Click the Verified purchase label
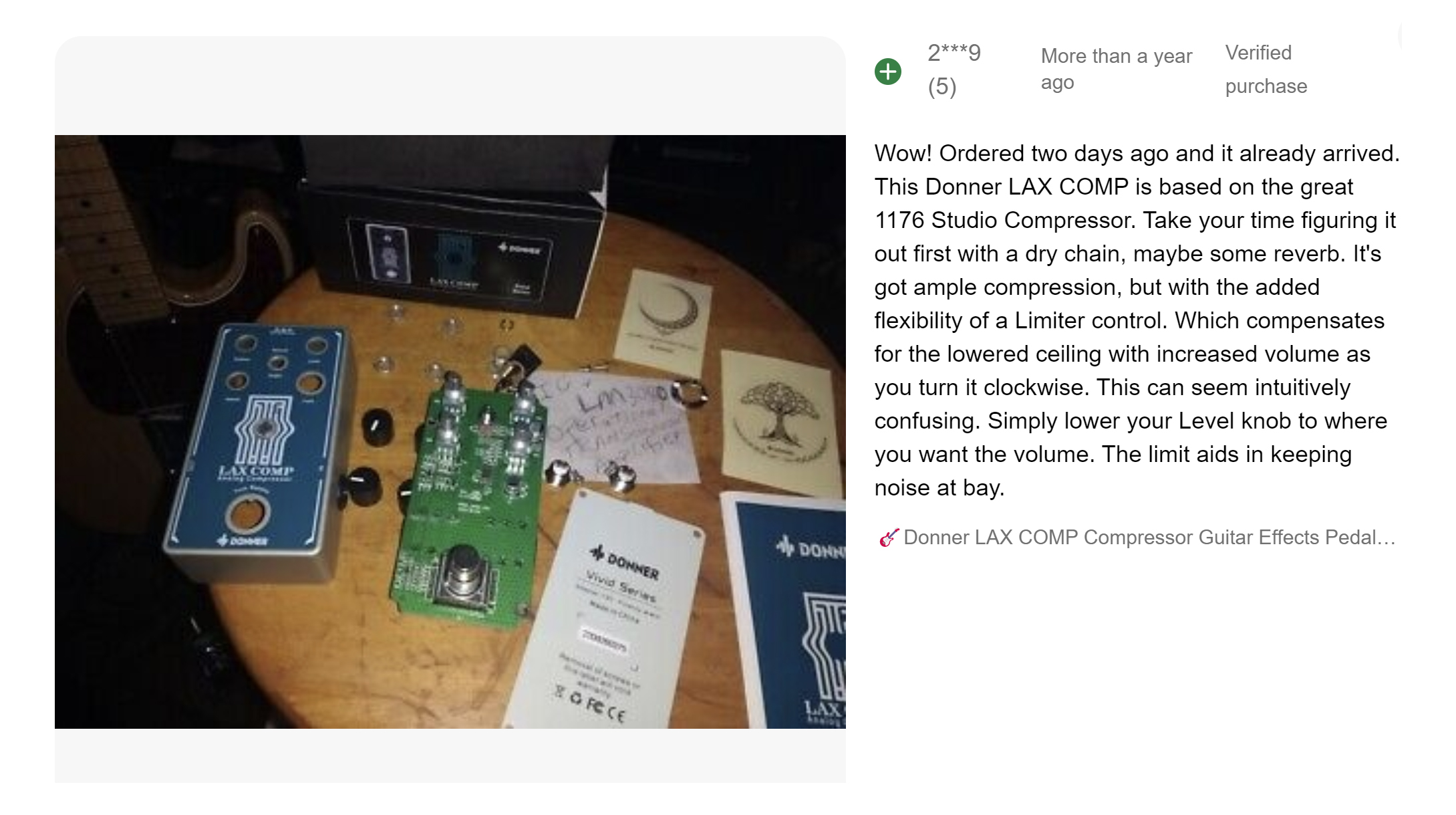 click(x=1266, y=69)
